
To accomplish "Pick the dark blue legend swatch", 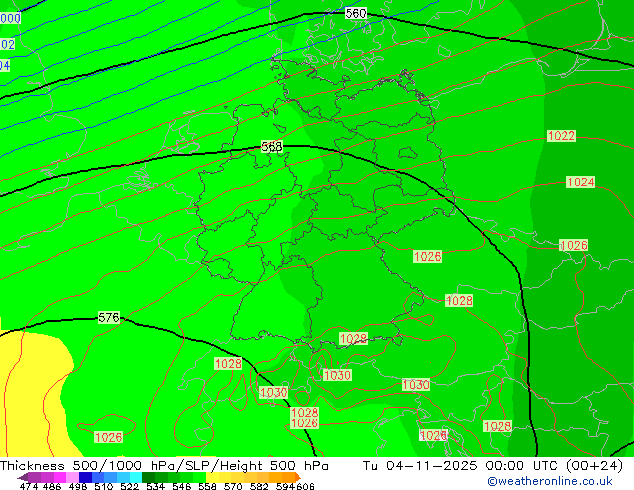I will 85,477.
